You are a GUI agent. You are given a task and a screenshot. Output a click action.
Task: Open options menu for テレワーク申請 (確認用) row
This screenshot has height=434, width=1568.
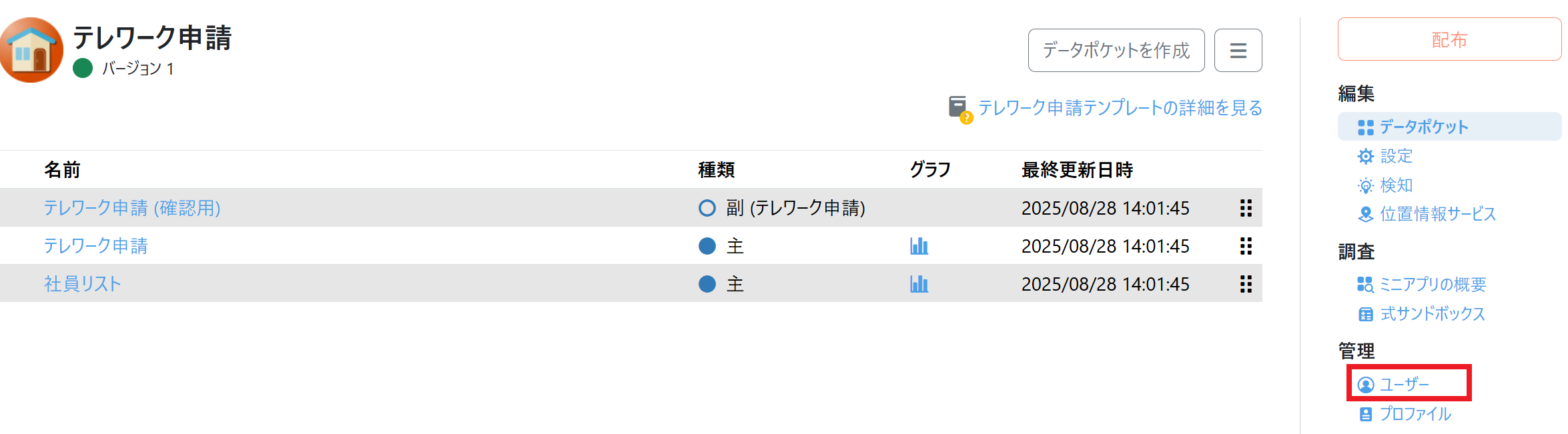pos(1245,208)
